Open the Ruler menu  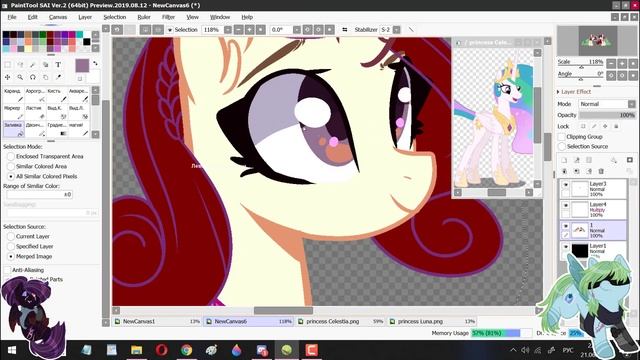tap(144, 17)
